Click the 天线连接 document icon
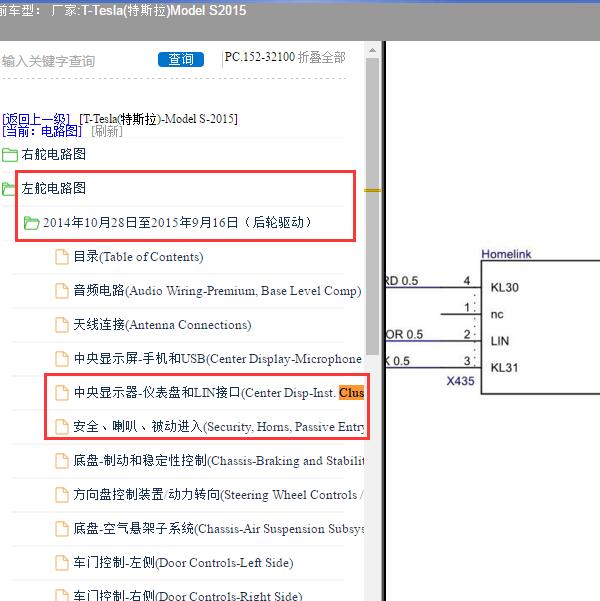600x601 pixels. point(62,325)
